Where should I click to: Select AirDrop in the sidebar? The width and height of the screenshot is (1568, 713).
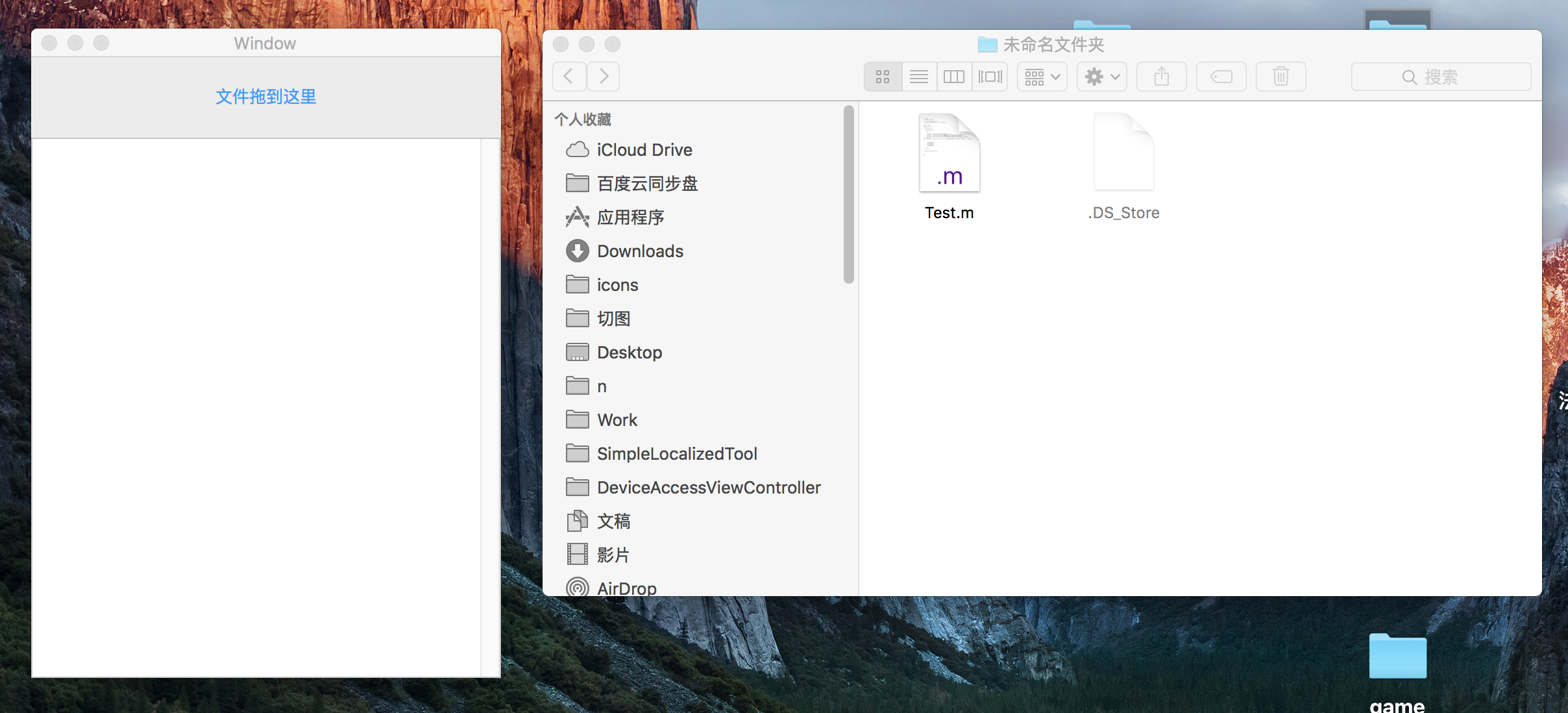(x=626, y=588)
